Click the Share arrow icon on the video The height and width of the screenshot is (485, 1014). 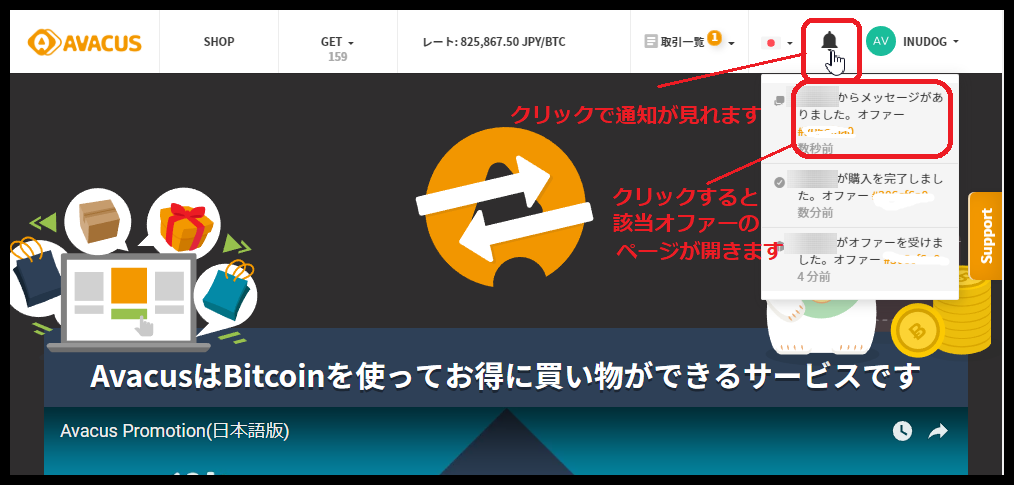(x=938, y=431)
